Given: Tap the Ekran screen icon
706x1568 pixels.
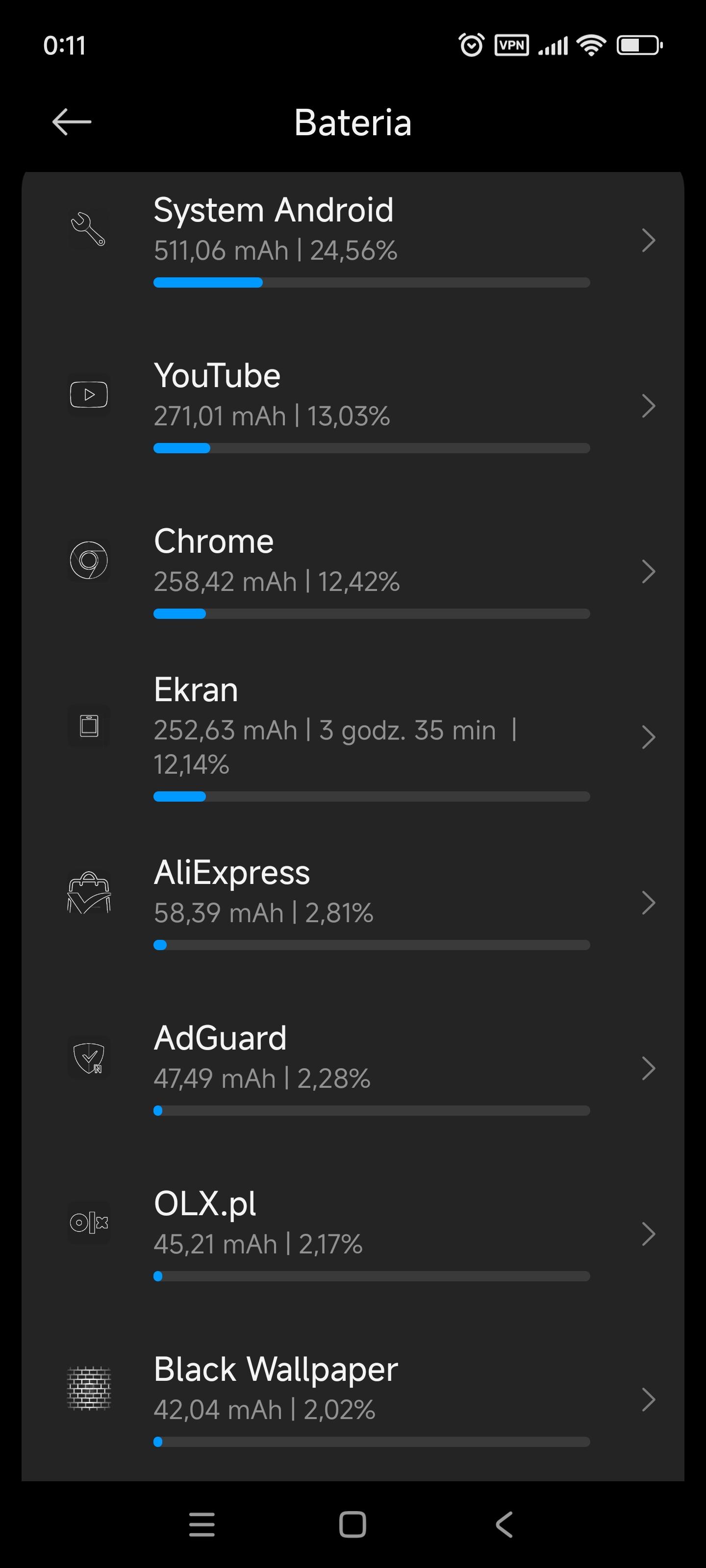Looking at the screenshot, I should pyautogui.click(x=89, y=726).
